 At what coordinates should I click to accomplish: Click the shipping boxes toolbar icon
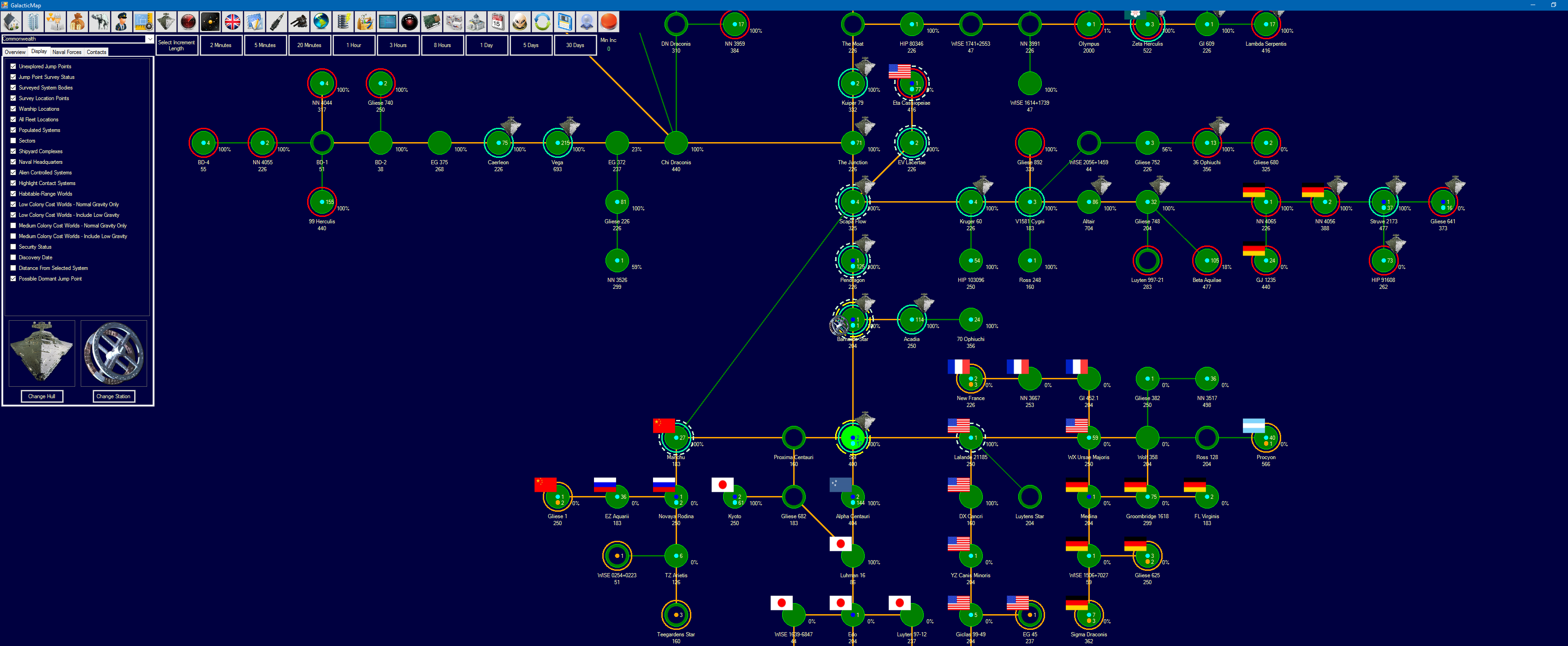(x=453, y=22)
